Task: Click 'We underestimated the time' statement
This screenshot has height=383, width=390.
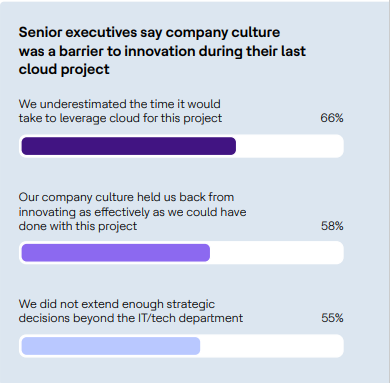Action: pos(120,111)
